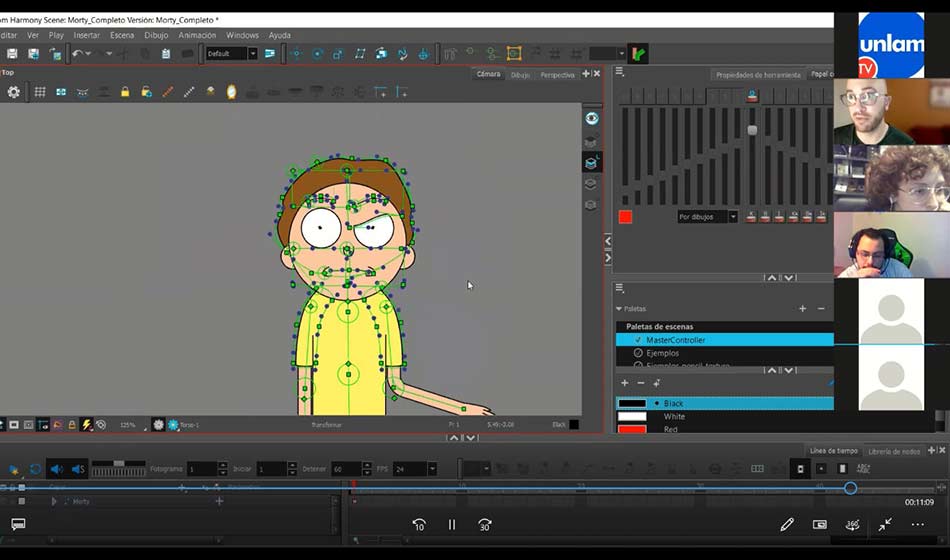Click the Undo arrow icon

pyautogui.click(x=77, y=54)
